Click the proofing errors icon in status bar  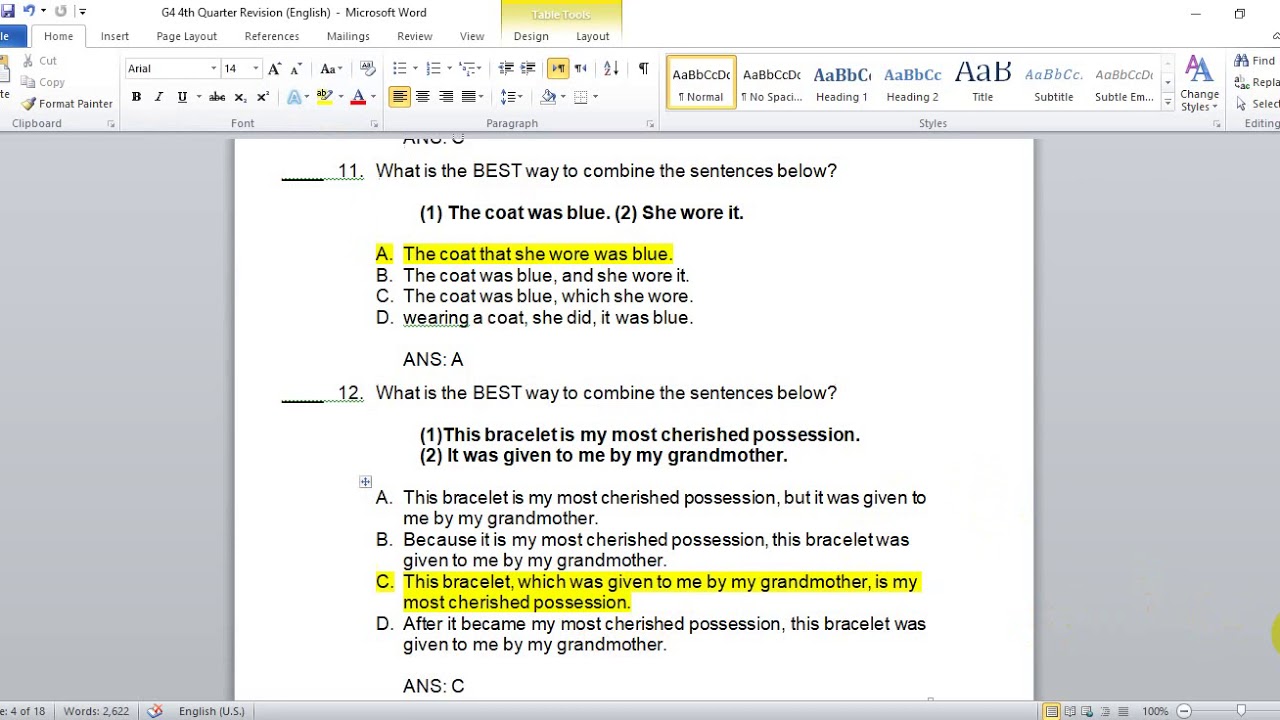155,711
